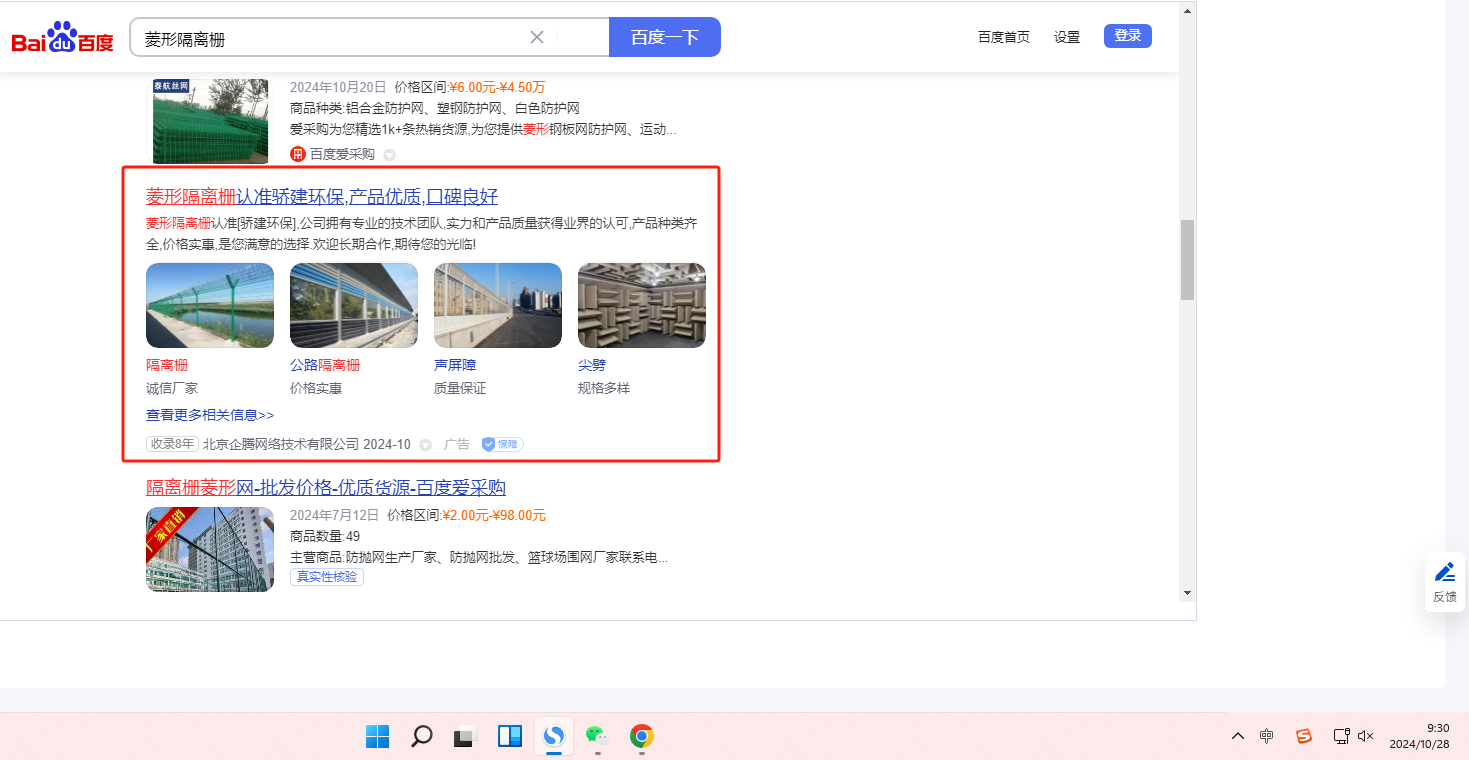This screenshot has width=1469, height=760.
Task: Click the Baidu logo
Action: 62,38
